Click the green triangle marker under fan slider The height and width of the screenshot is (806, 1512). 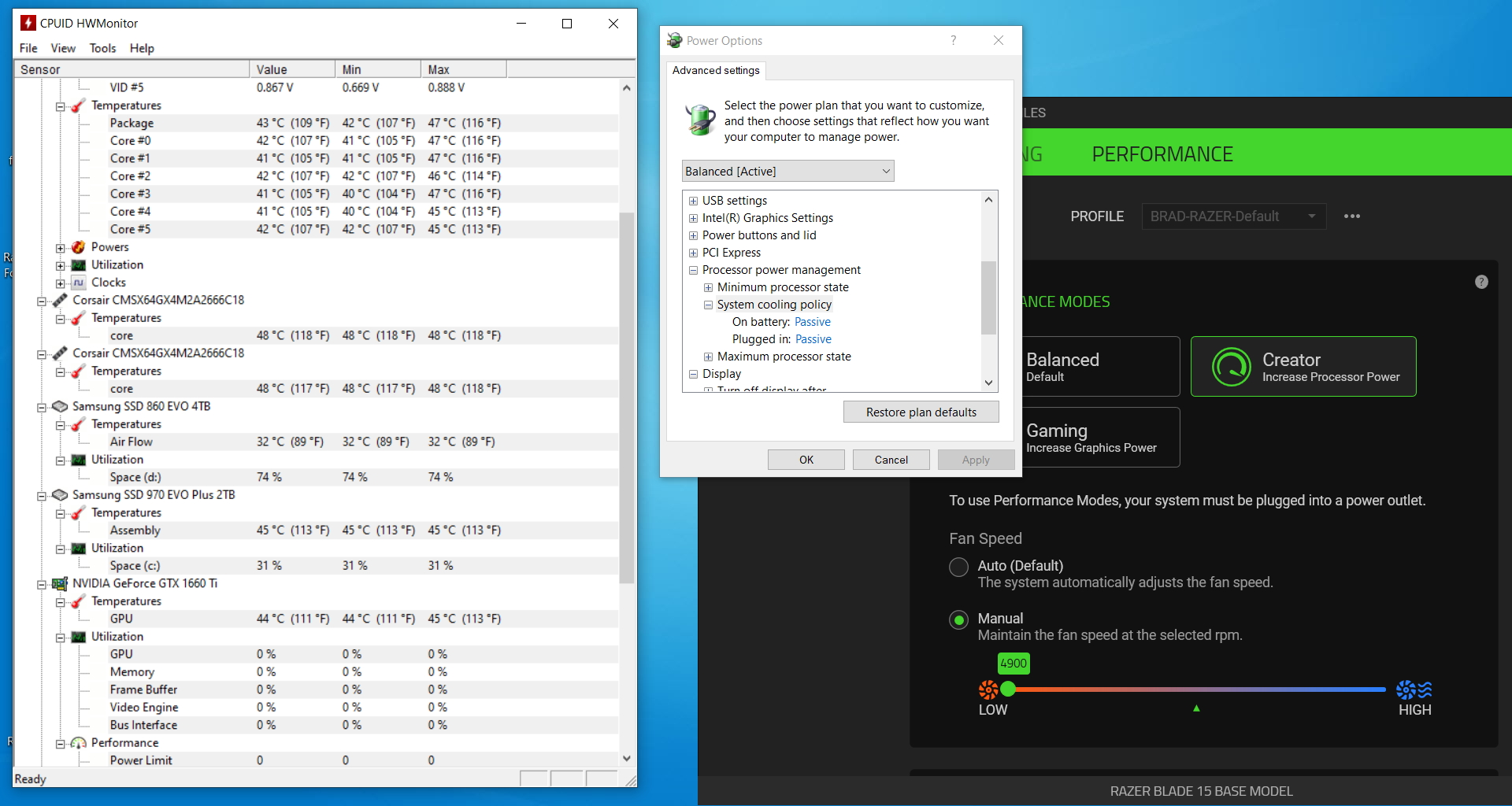point(1196,708)
